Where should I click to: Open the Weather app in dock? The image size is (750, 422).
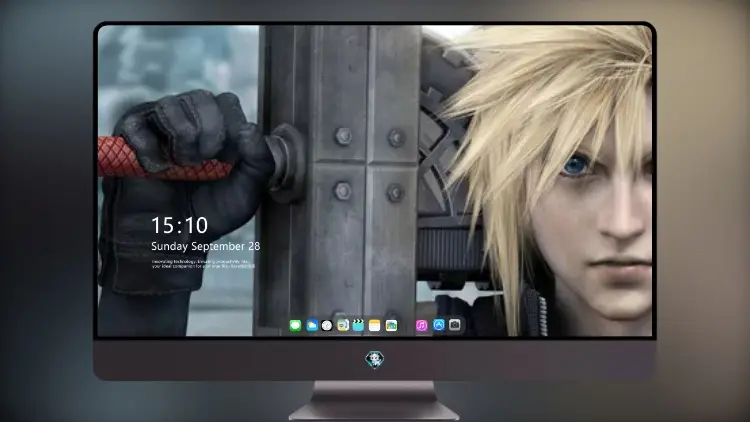(312, 326)
